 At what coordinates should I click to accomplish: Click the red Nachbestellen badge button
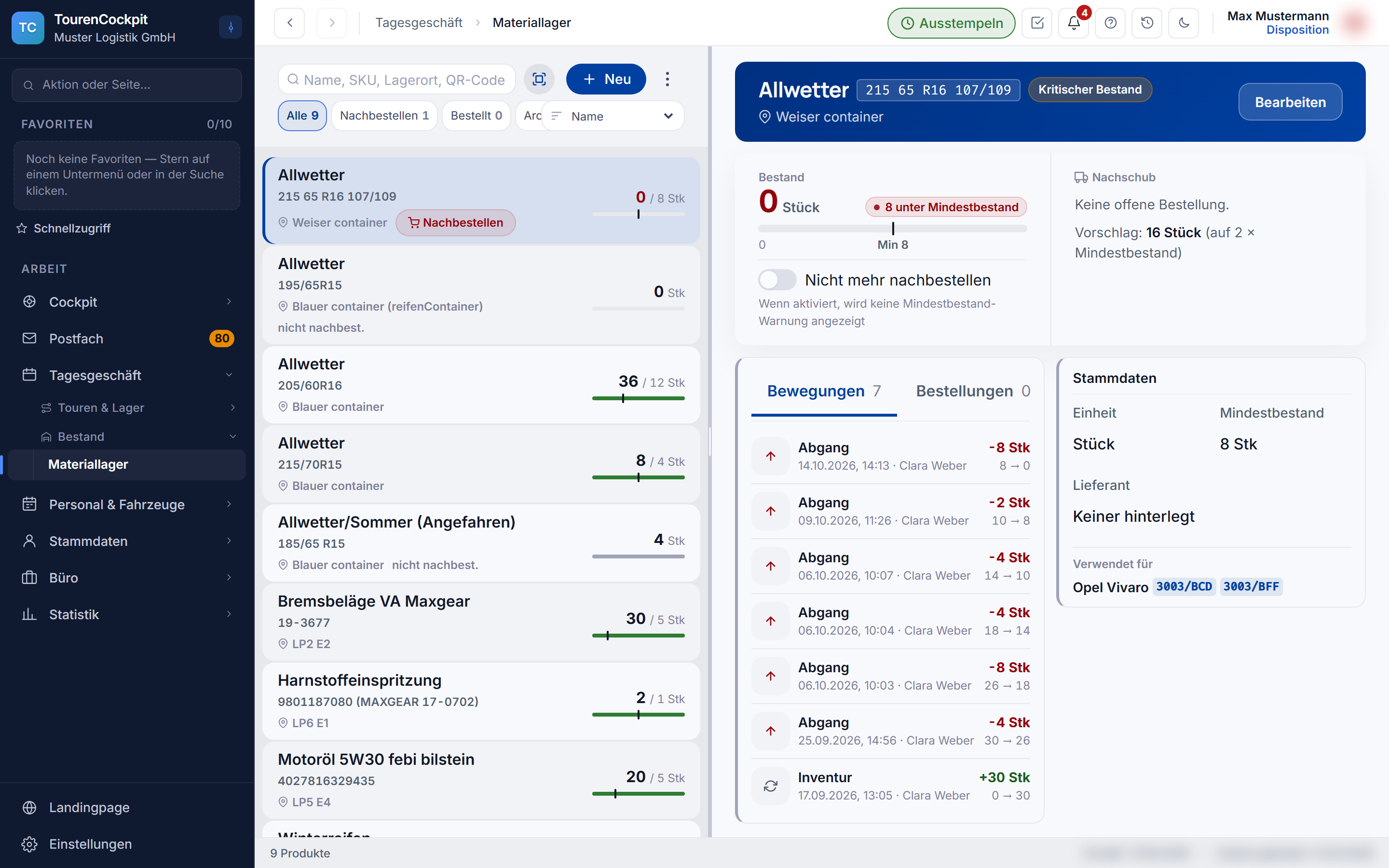pyautogui.click(x=455, y=223)
